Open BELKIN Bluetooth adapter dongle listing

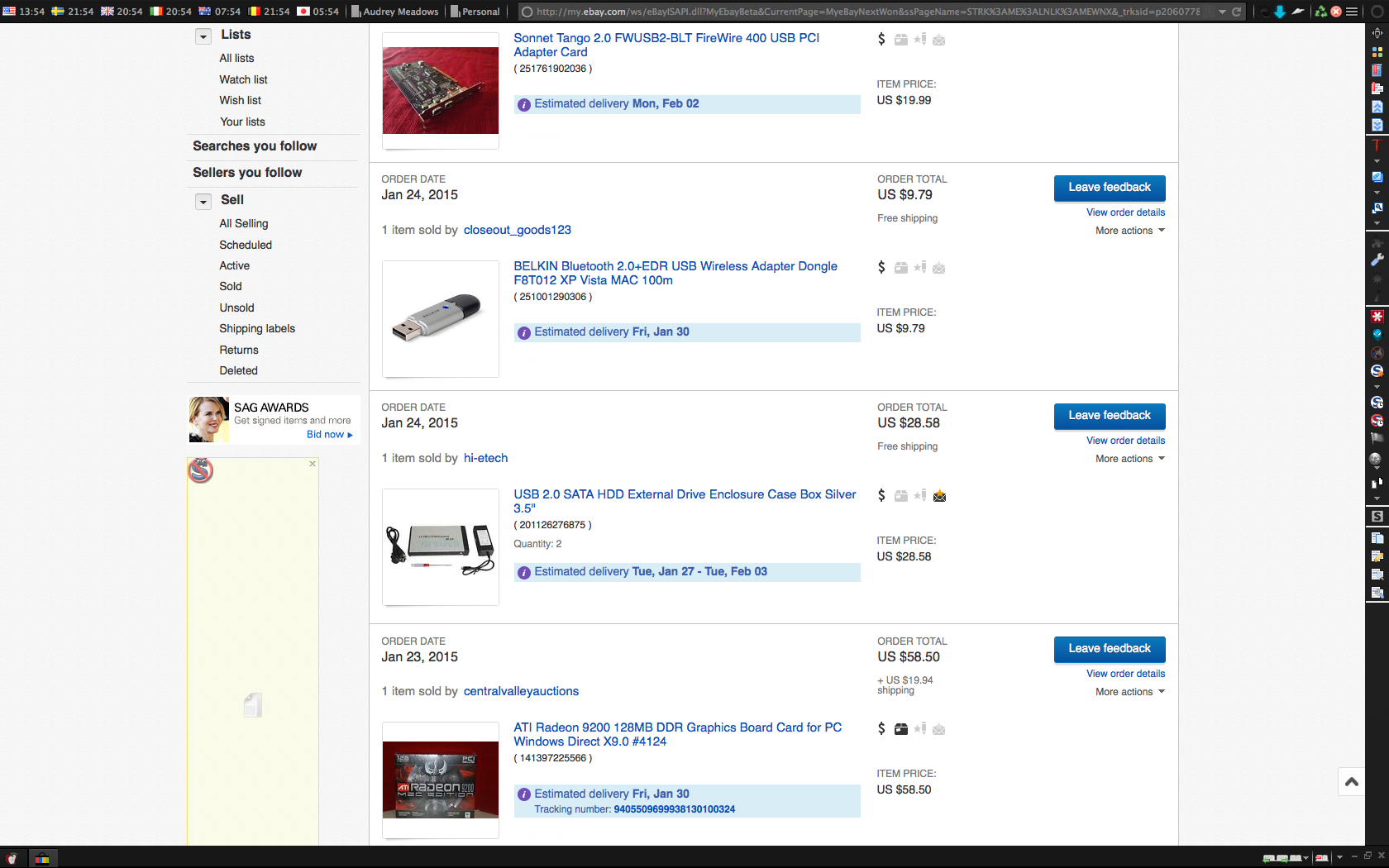(x=675, y=273)
